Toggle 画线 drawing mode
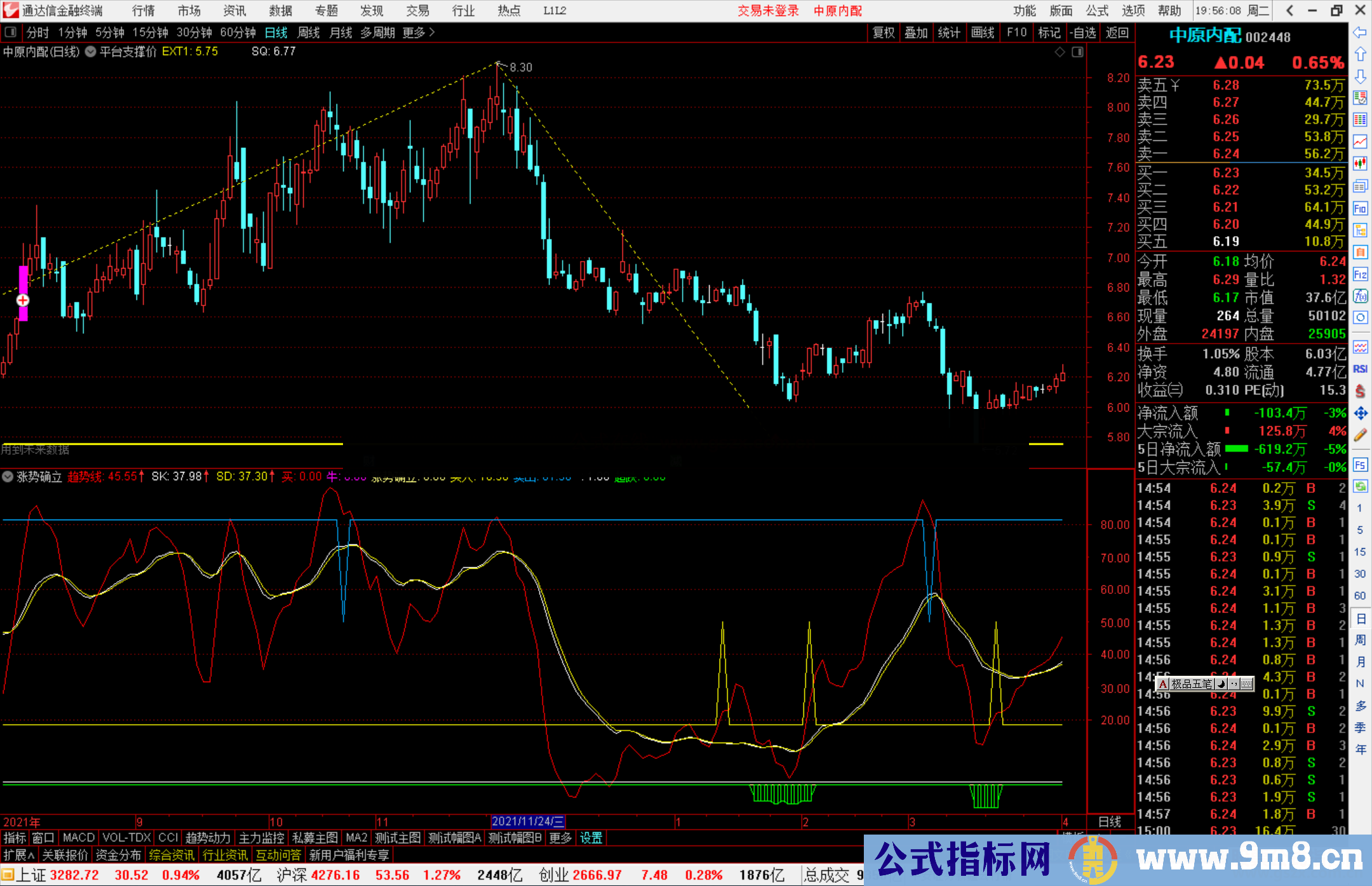 [983, 32]
